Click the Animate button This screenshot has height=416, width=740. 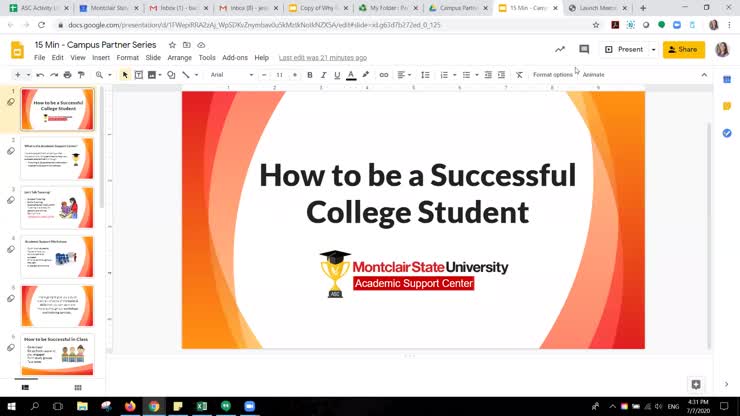click(x=593, y=75)
